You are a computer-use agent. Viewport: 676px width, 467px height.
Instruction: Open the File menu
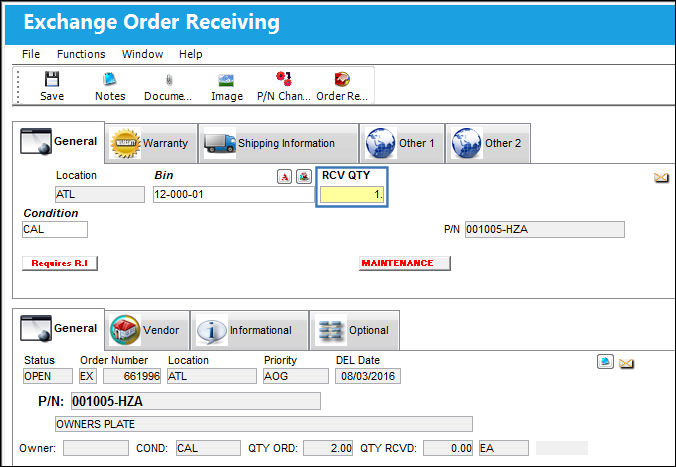tap(31, 54)
